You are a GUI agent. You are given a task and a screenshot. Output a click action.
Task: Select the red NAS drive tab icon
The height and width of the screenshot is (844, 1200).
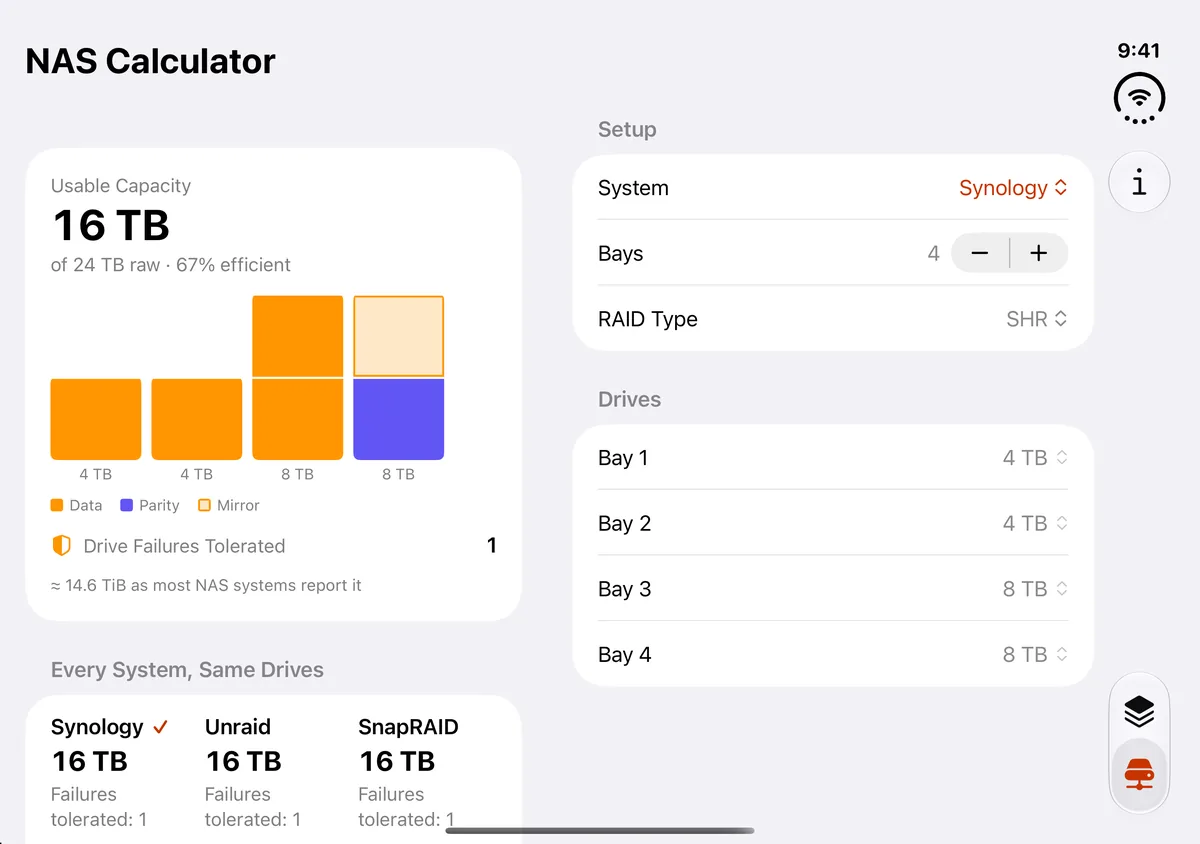(x=1139, y=774)
